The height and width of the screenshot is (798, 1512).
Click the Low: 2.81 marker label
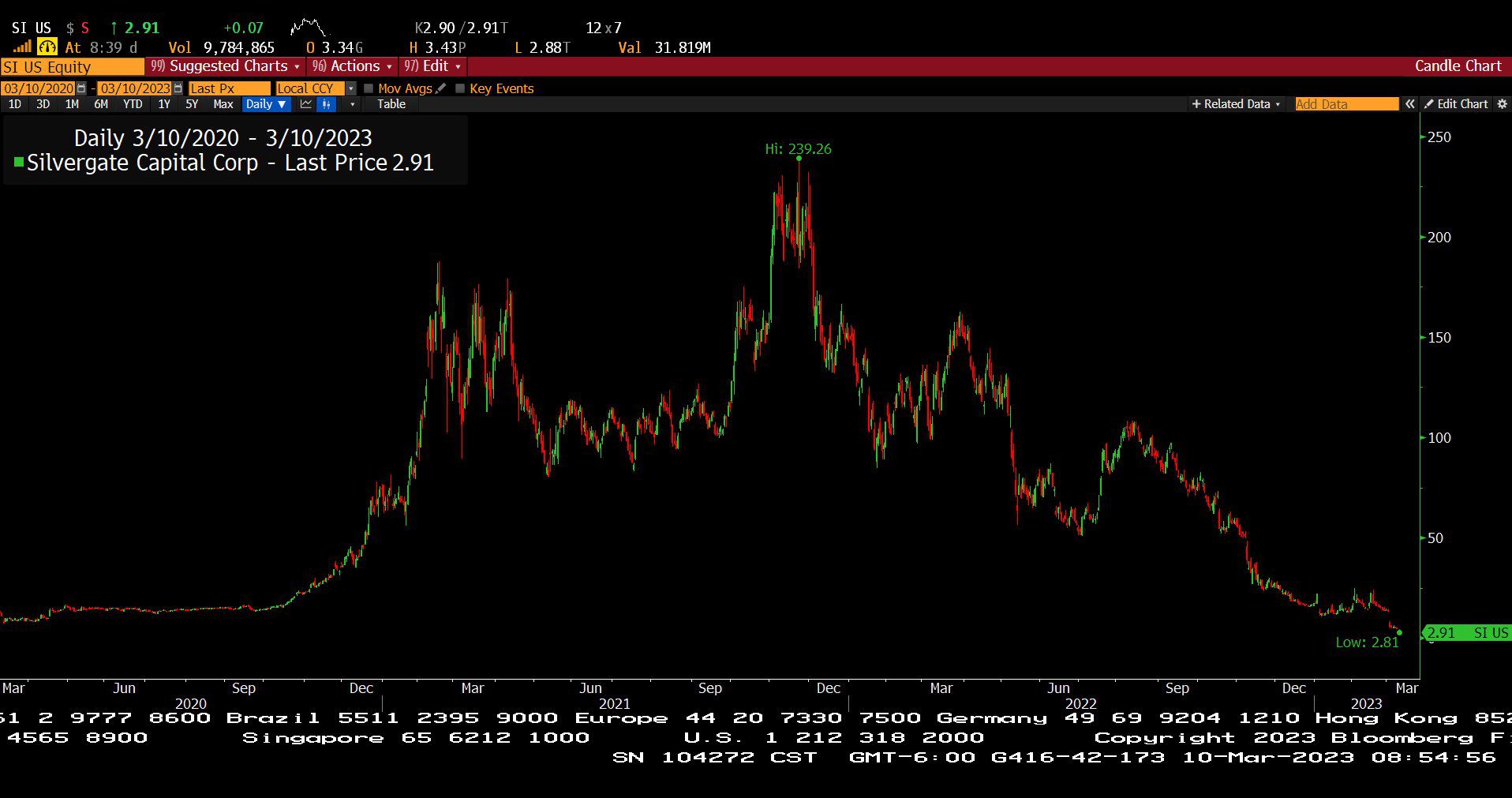pos(1367,643)
